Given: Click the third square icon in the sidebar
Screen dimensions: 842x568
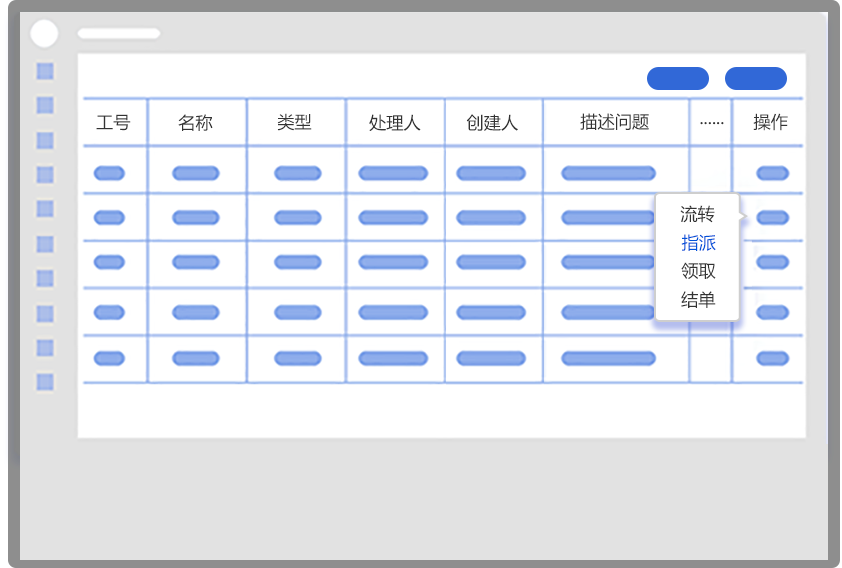Looking at the screenshot, I should click(x=45, y=141).
